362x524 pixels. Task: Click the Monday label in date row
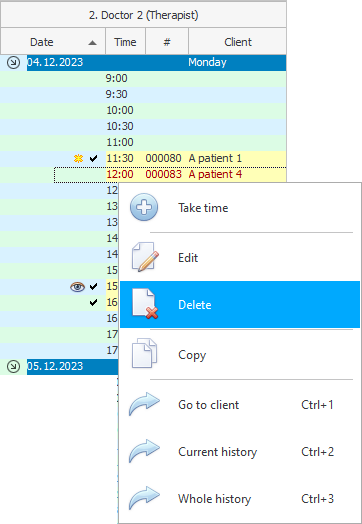[x=207, y=62]
